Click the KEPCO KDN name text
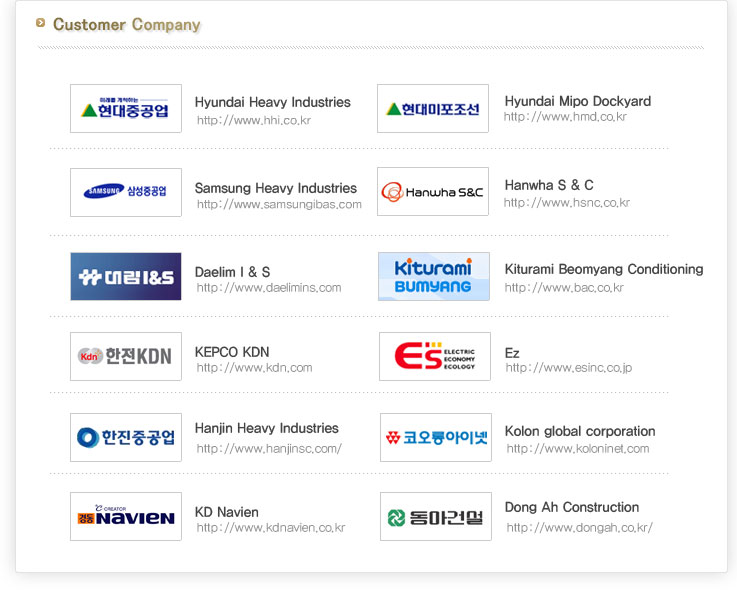The width and height of the screenshot is (737, 599). point(232,352)
